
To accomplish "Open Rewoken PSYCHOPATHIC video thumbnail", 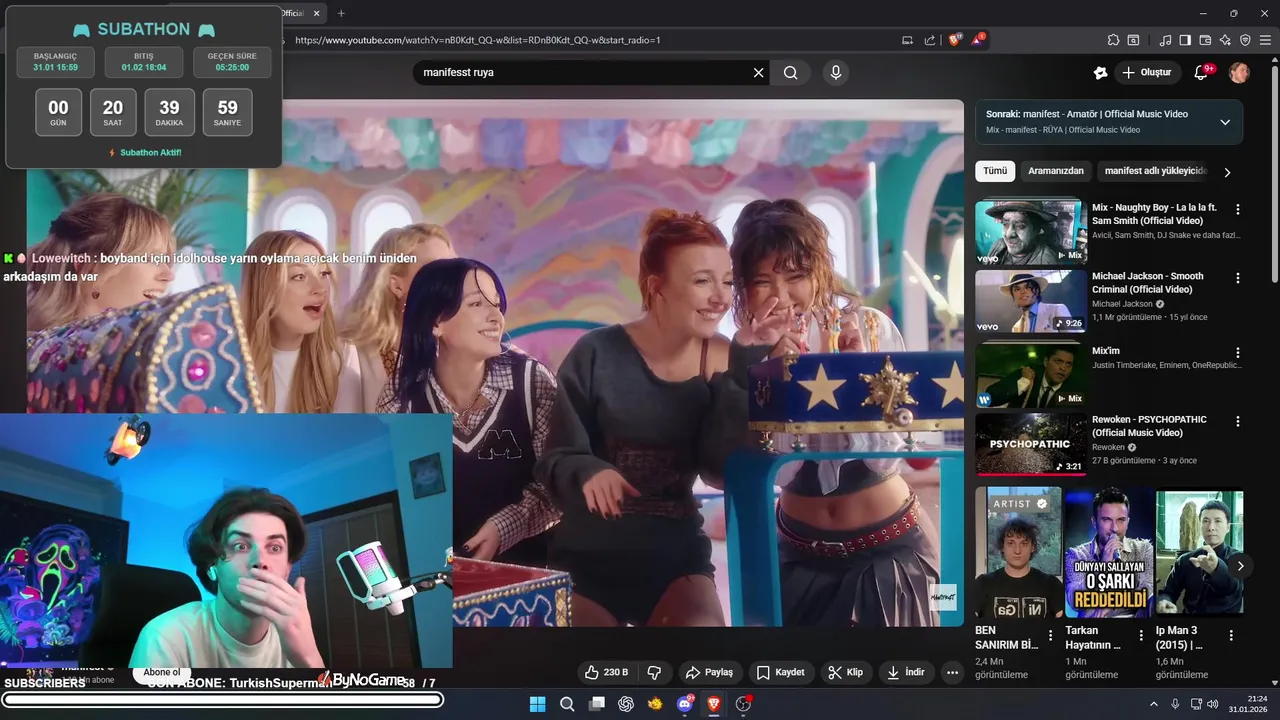I will coord(1030,444).
